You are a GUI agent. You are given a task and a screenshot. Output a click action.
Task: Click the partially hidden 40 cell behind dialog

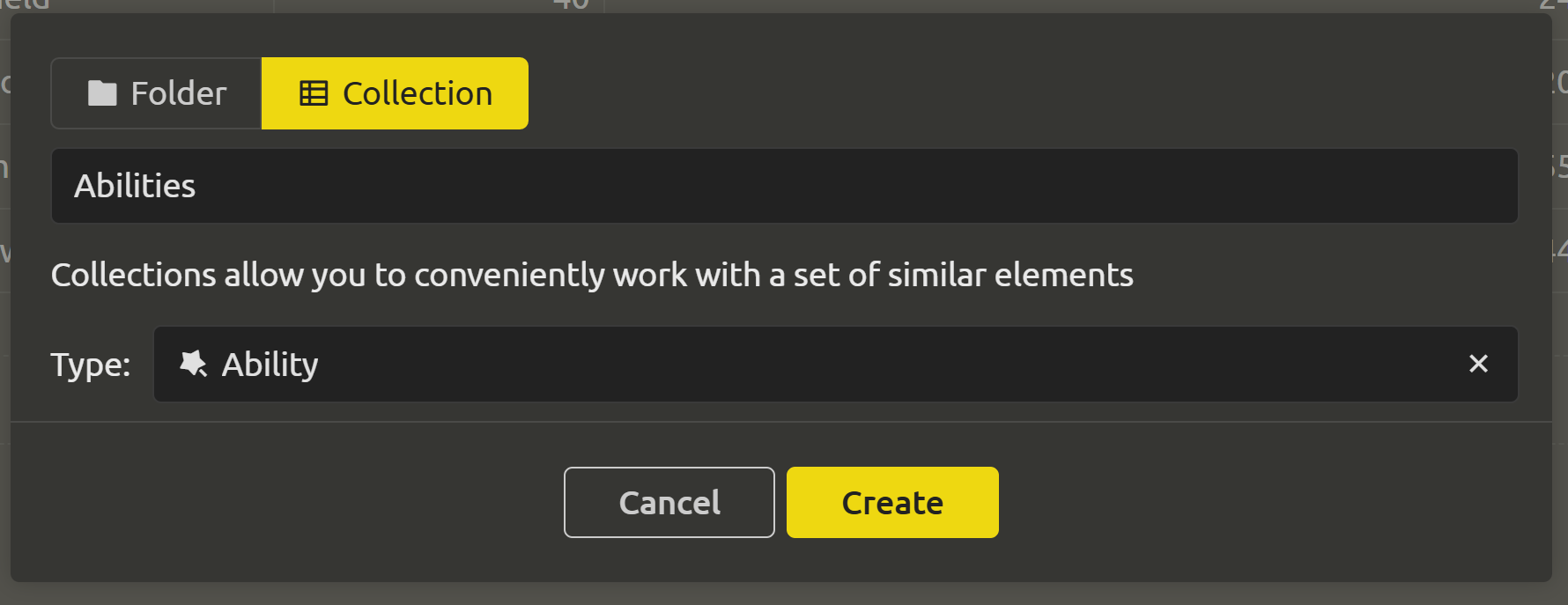[x=571, y=4]
